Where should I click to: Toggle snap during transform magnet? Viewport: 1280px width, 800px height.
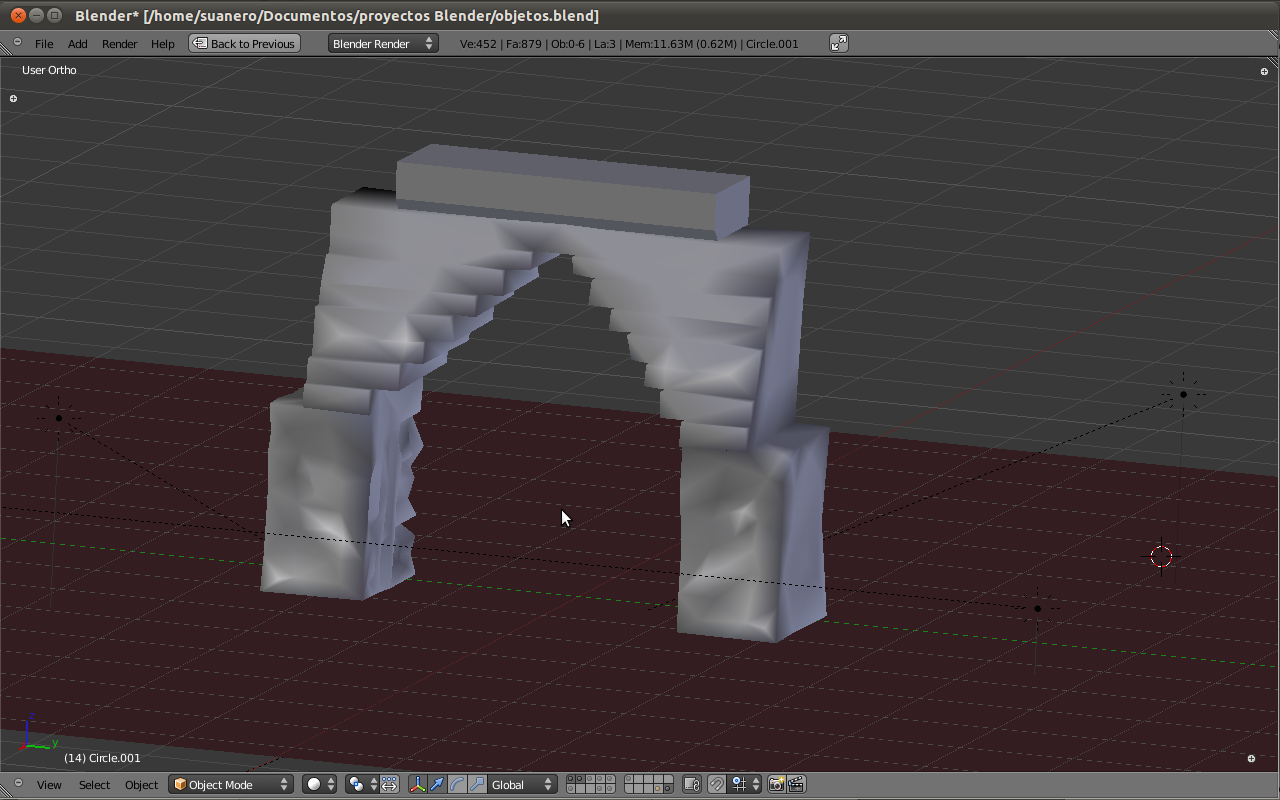717,785
